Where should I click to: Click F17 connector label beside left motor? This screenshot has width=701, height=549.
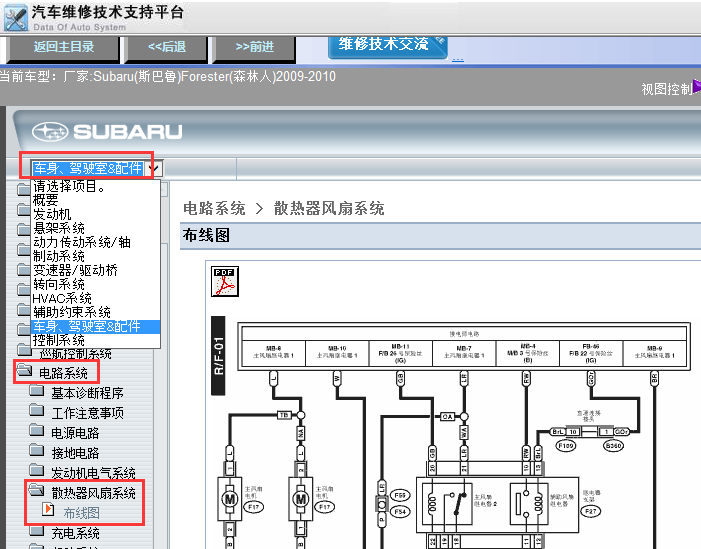tap(253, 507)
